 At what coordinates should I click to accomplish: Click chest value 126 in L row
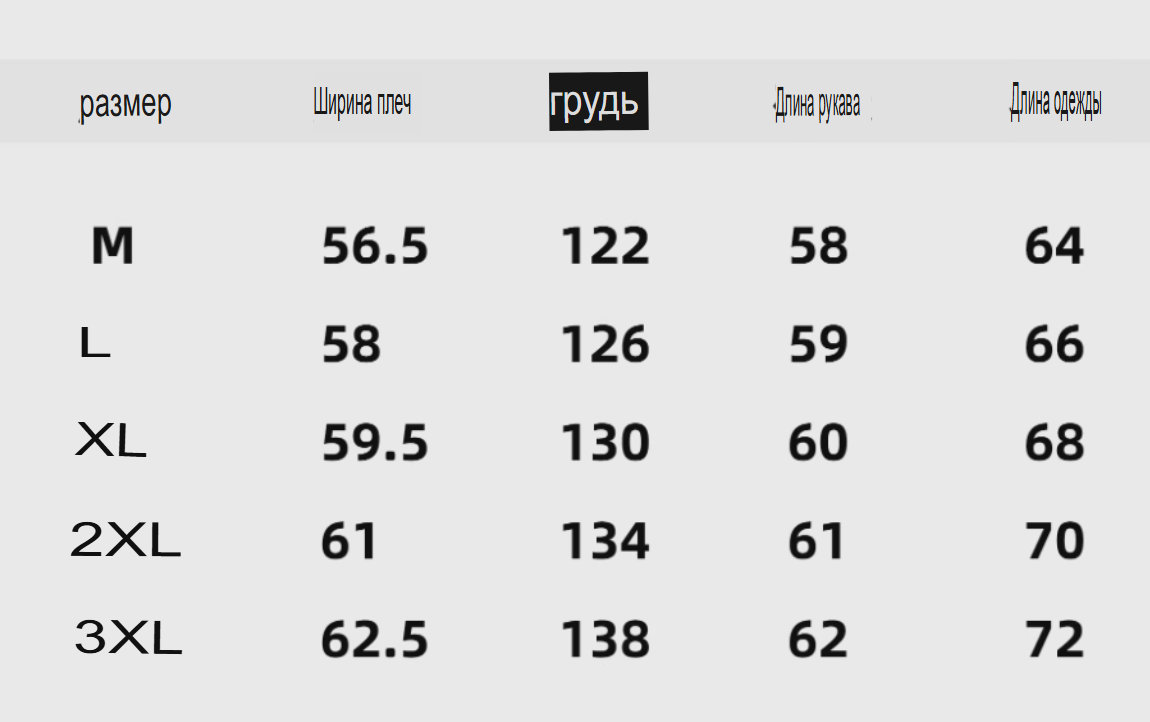pyautogui.click(x=605, y=345)
